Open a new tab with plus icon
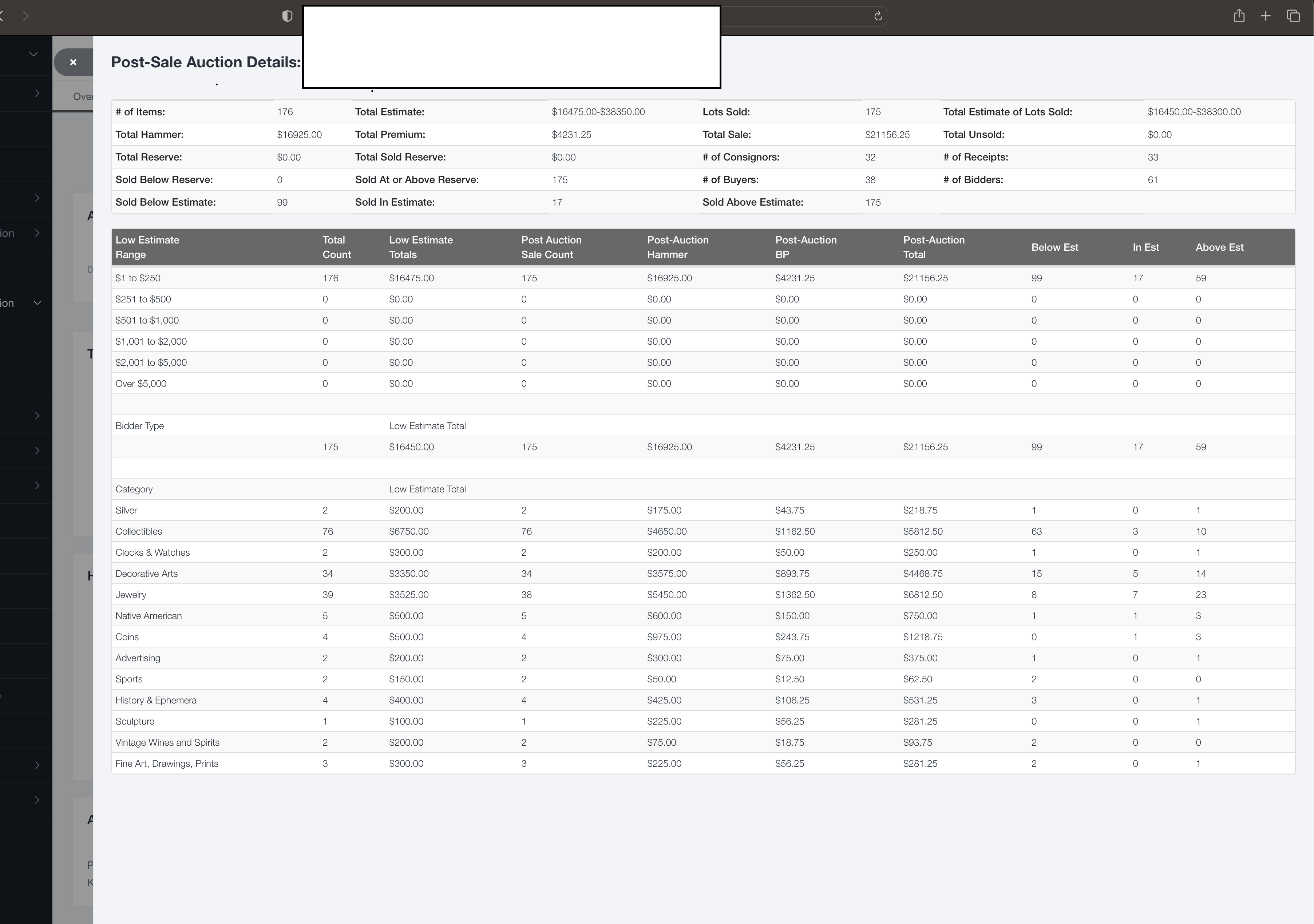Image resolution: width=1314 pixels, height=924 pixels. tap(1266, 16)
